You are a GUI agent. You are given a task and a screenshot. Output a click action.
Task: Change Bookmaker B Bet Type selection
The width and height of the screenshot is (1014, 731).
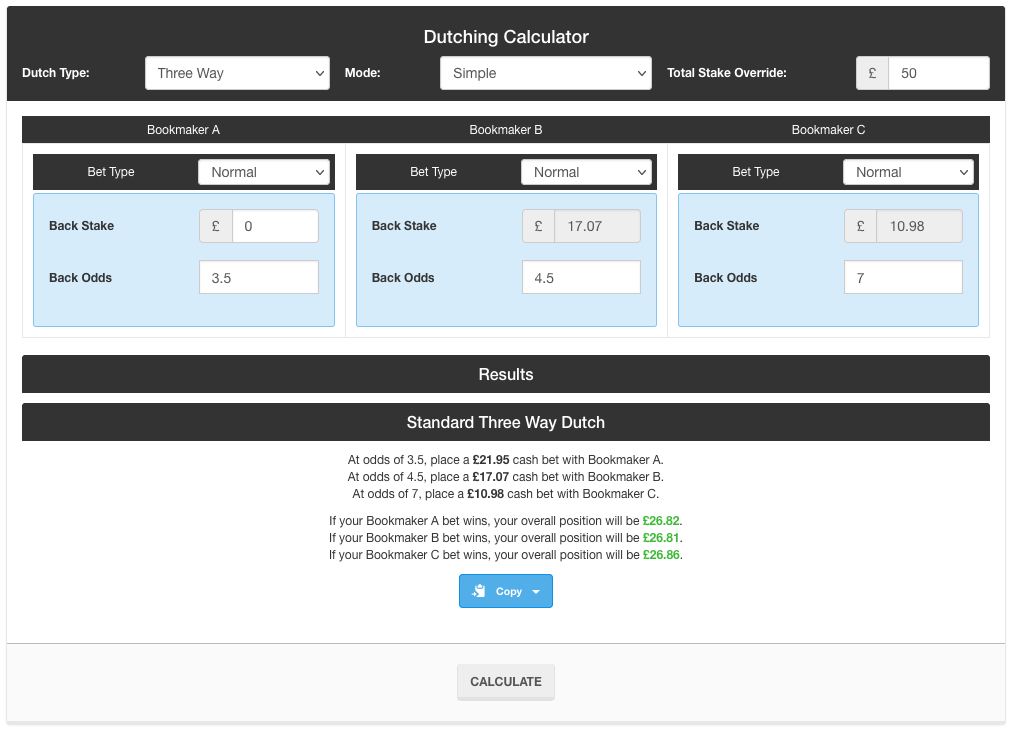coord(586,172)
